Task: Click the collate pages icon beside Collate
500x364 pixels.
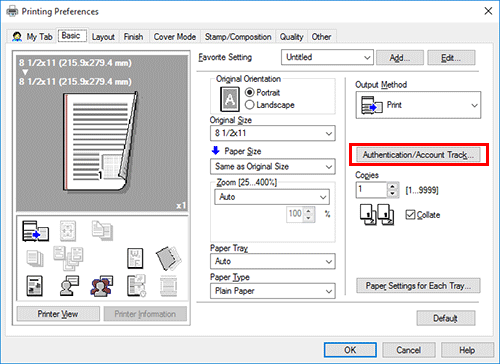Action: (x=377, y=215)
